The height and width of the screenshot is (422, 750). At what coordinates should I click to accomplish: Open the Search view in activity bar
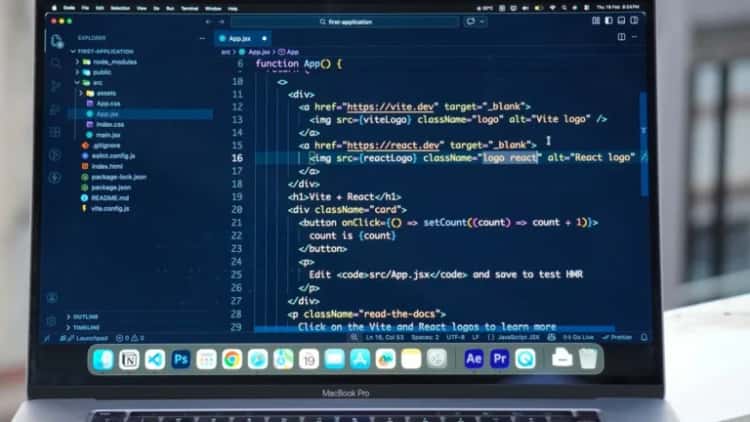tap(55, 63)
